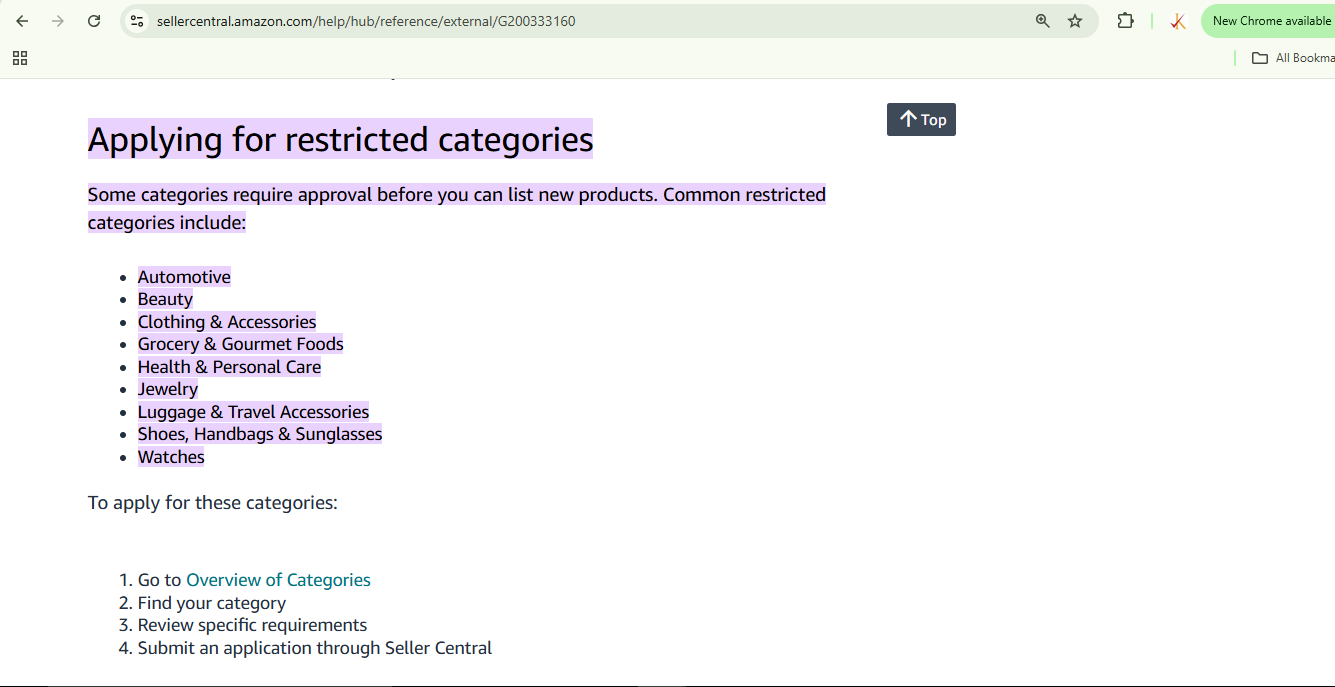1335x687 pixels.
Task: Open the Extensions puzzle icon
Action: (x=1125, y=21)
